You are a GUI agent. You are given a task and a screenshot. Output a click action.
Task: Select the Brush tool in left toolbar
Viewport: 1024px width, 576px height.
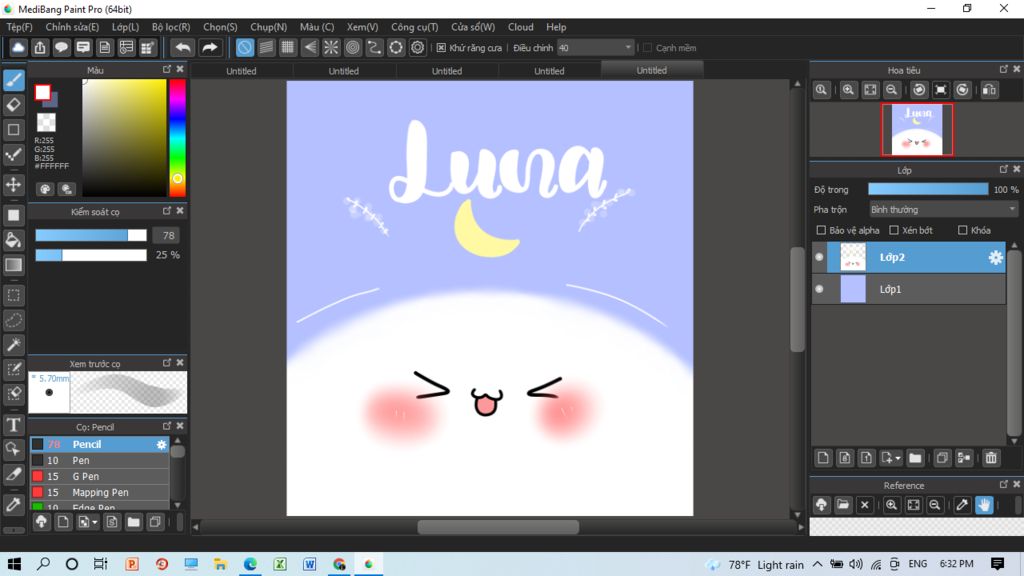14,80
